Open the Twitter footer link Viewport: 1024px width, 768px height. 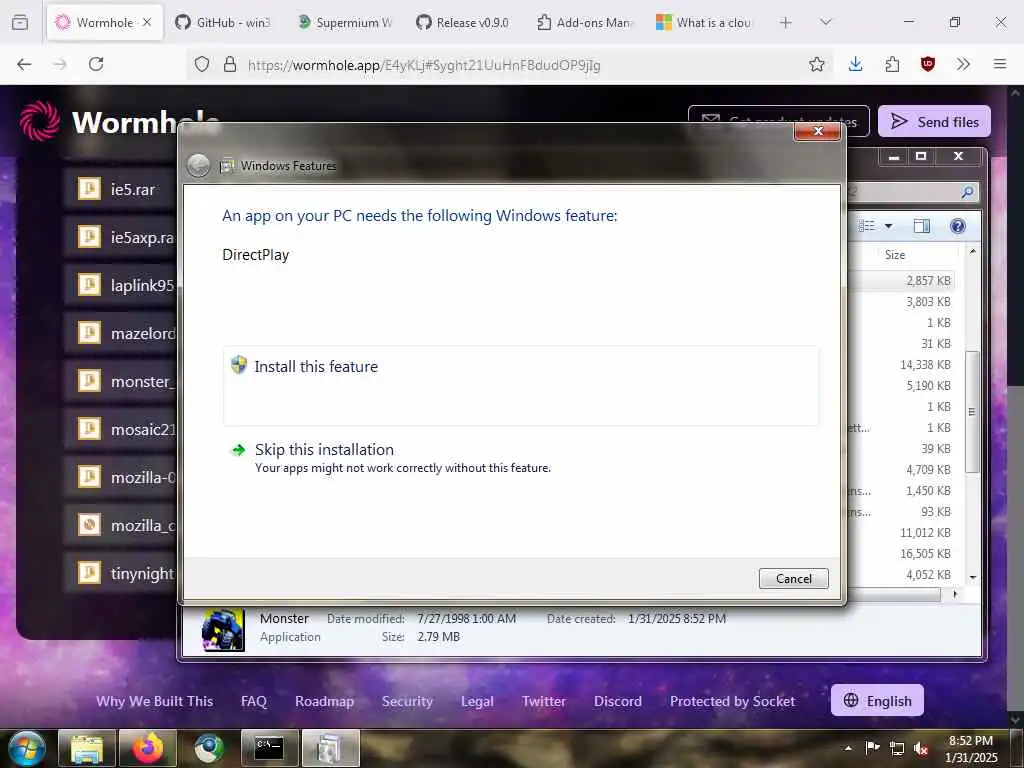[543, 701]
